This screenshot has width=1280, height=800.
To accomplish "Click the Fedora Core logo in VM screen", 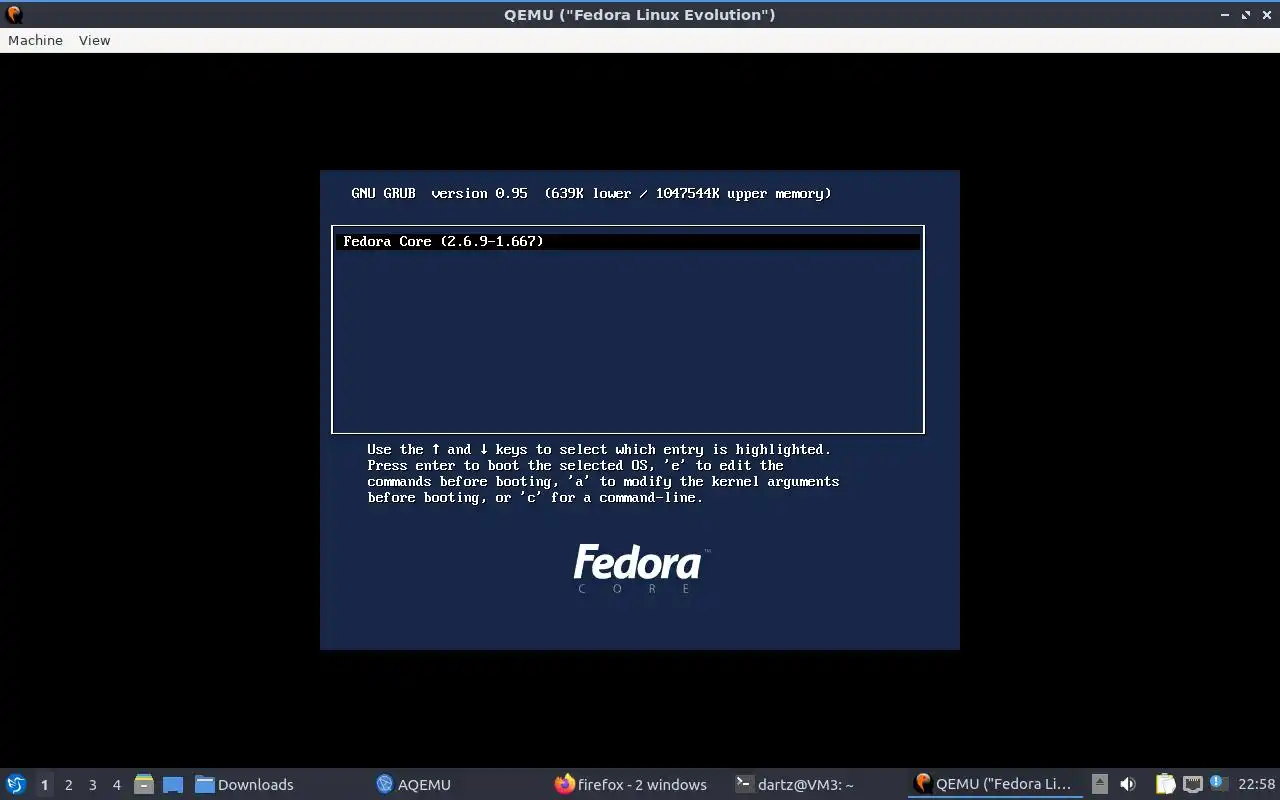I will click(x=640, y=569).
